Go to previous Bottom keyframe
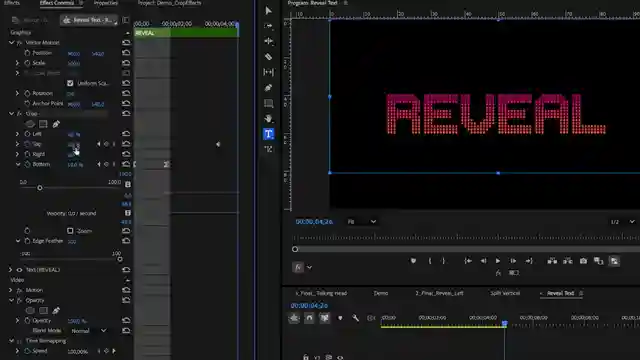Image resolution: width=640 pixels, height=360 pixels. (98, 164)
